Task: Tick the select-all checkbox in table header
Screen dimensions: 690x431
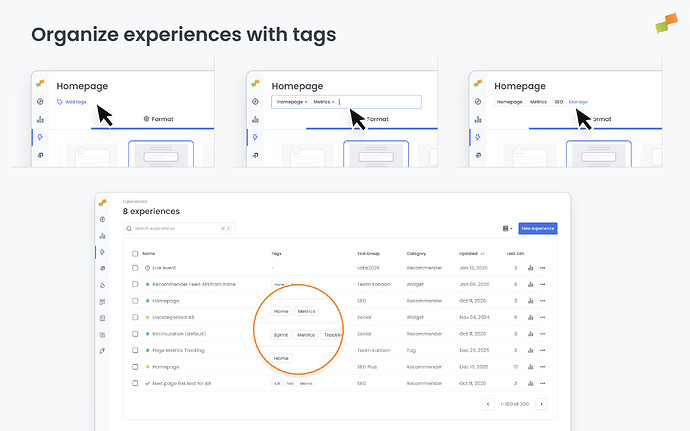Action: (x=135, y=254)
